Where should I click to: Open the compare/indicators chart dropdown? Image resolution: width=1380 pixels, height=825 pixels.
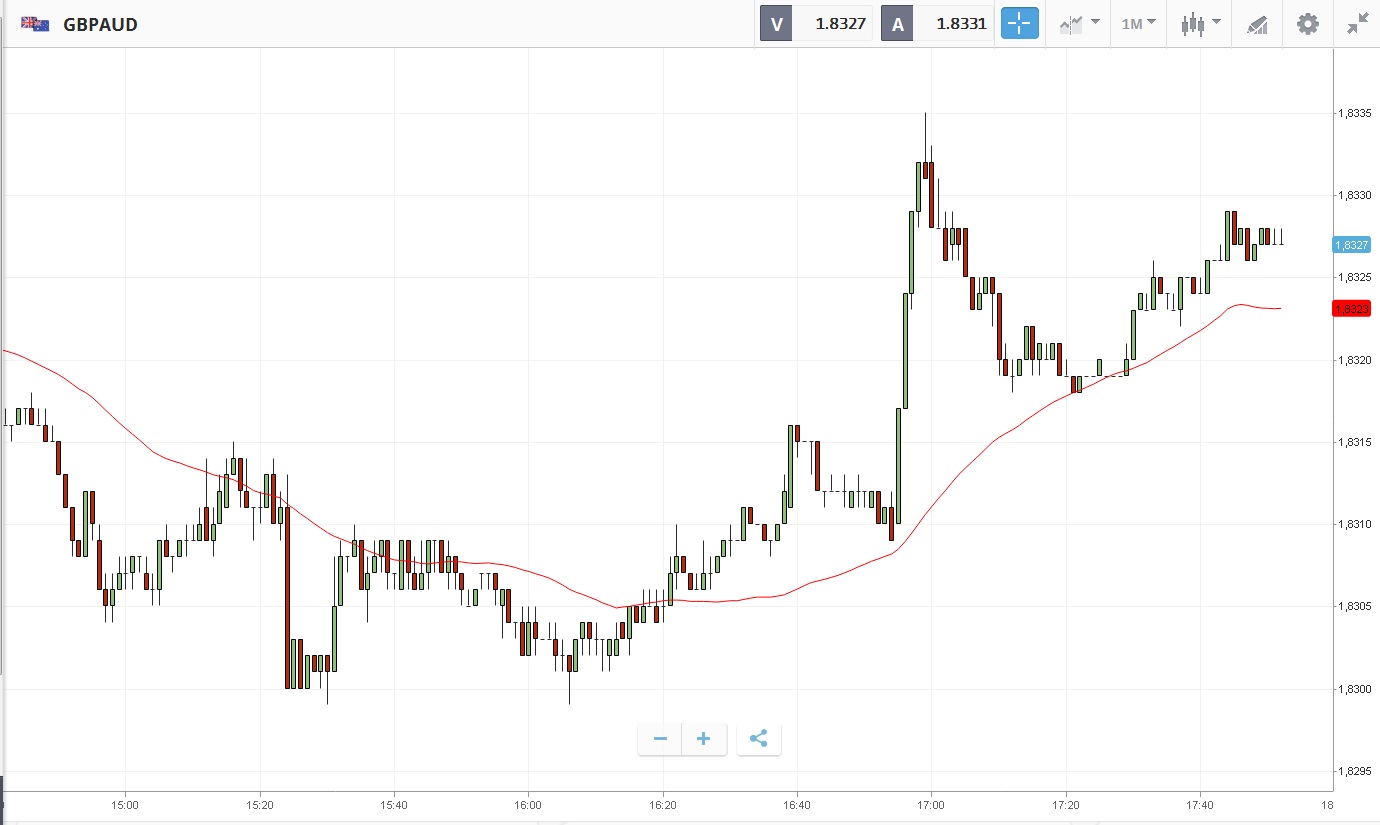click(1079, 24)
